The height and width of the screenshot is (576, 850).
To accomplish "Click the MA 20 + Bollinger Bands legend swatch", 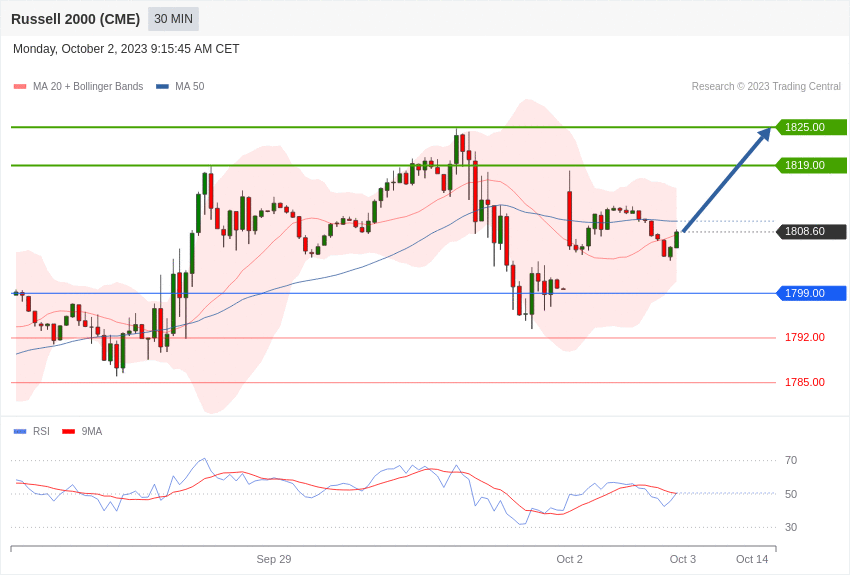I will click(20, 87).
